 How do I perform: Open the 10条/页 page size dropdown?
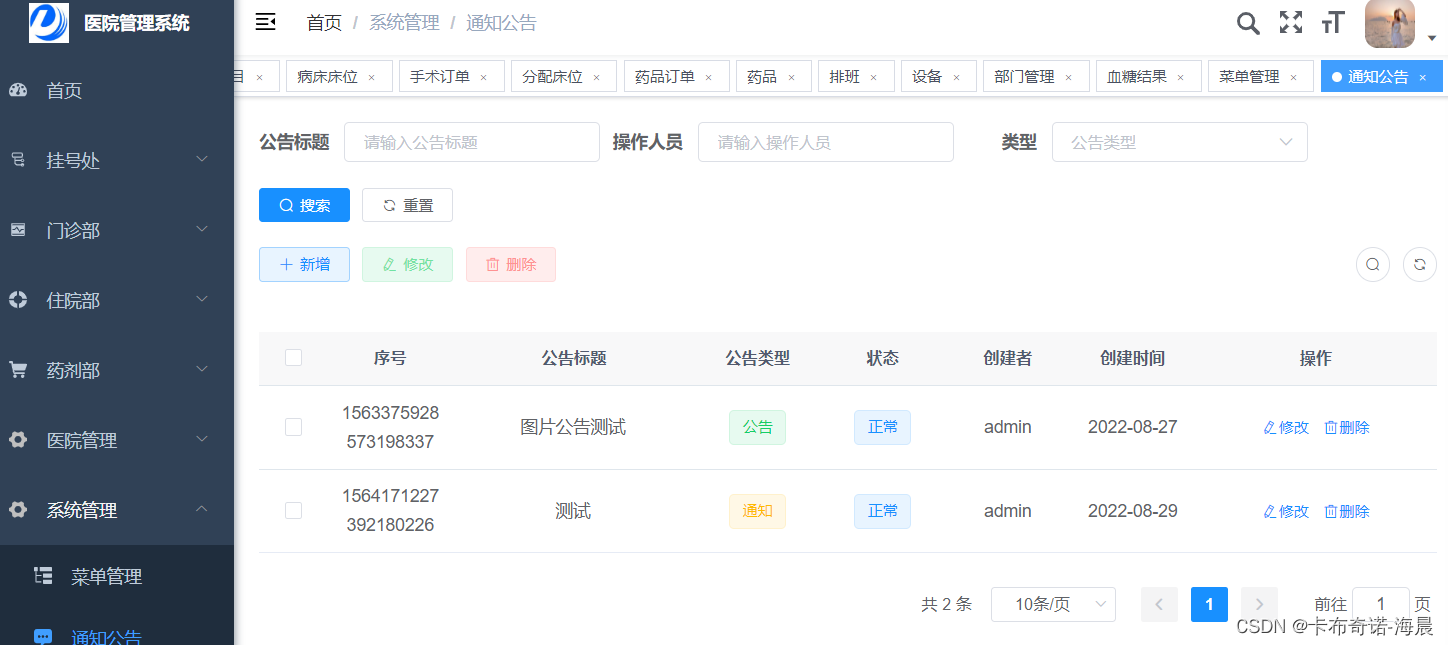click(1053, 604)
